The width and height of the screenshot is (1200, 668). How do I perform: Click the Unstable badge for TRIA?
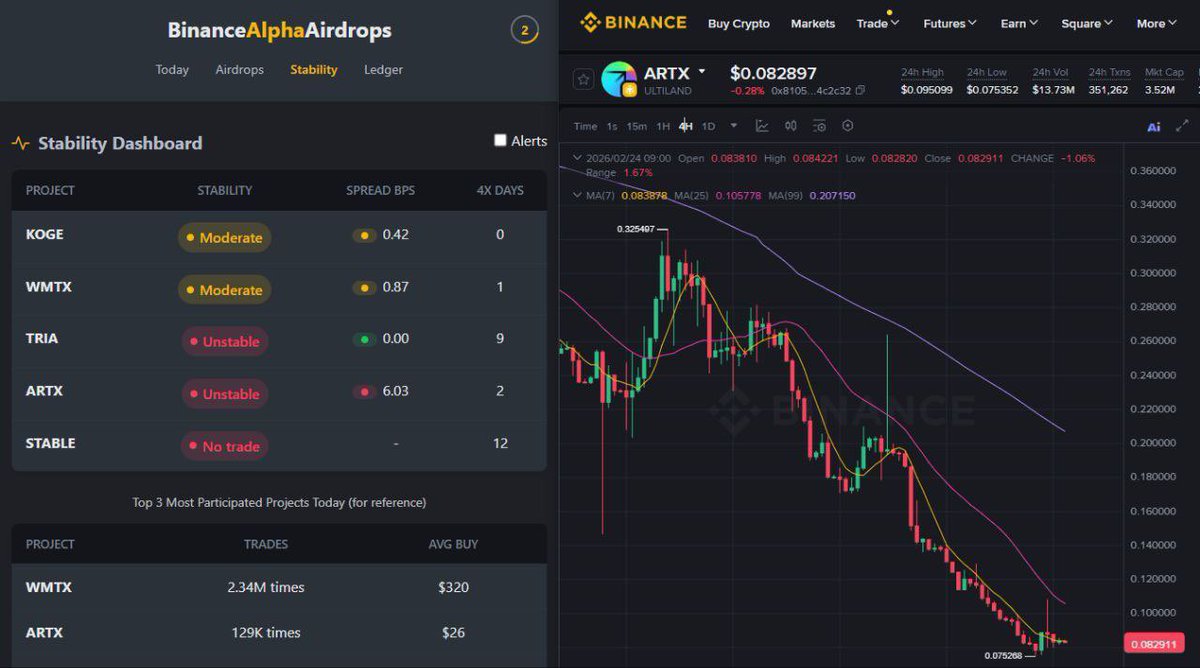[224, 341]
